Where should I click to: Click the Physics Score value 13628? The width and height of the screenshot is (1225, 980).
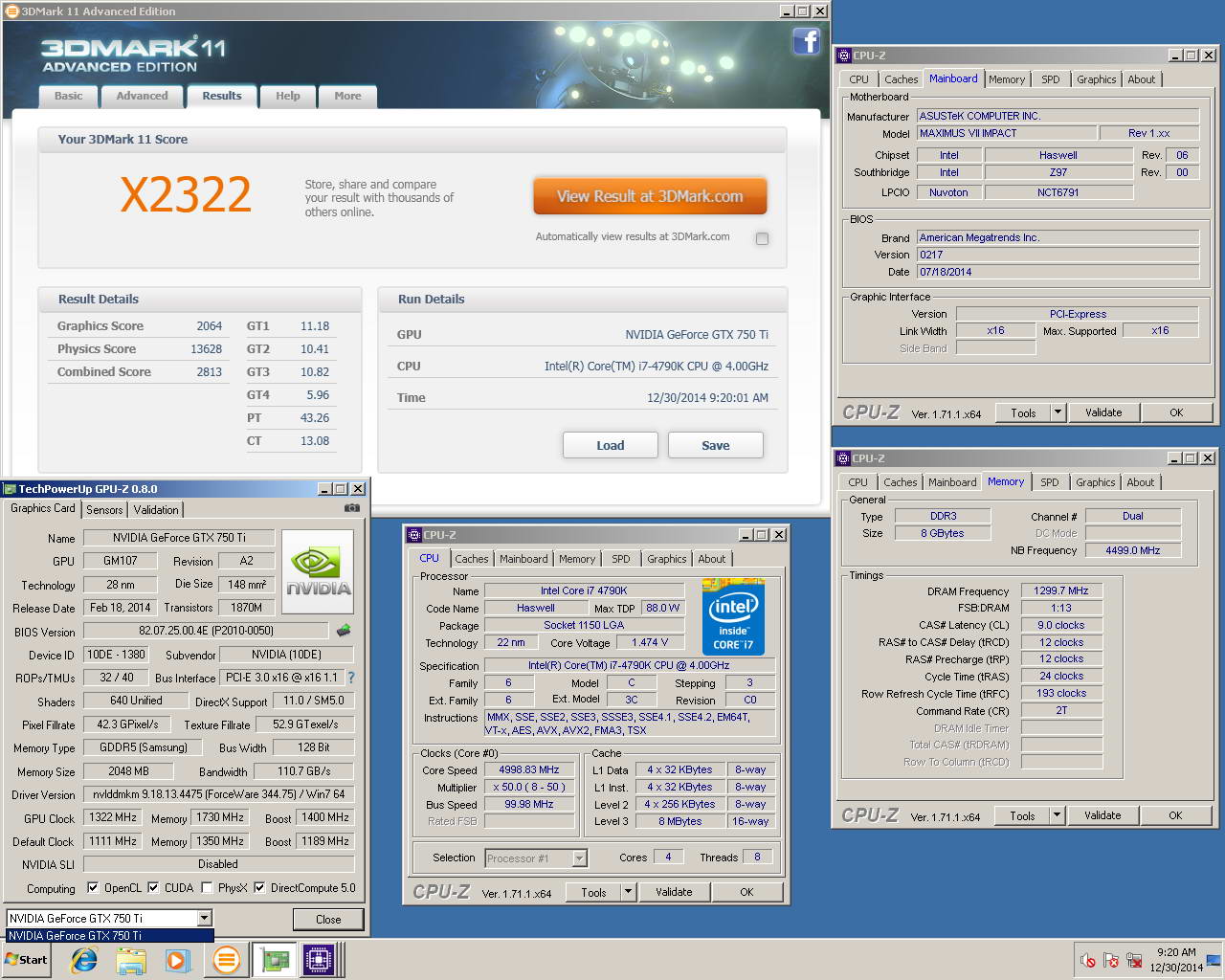pos(206,349)
